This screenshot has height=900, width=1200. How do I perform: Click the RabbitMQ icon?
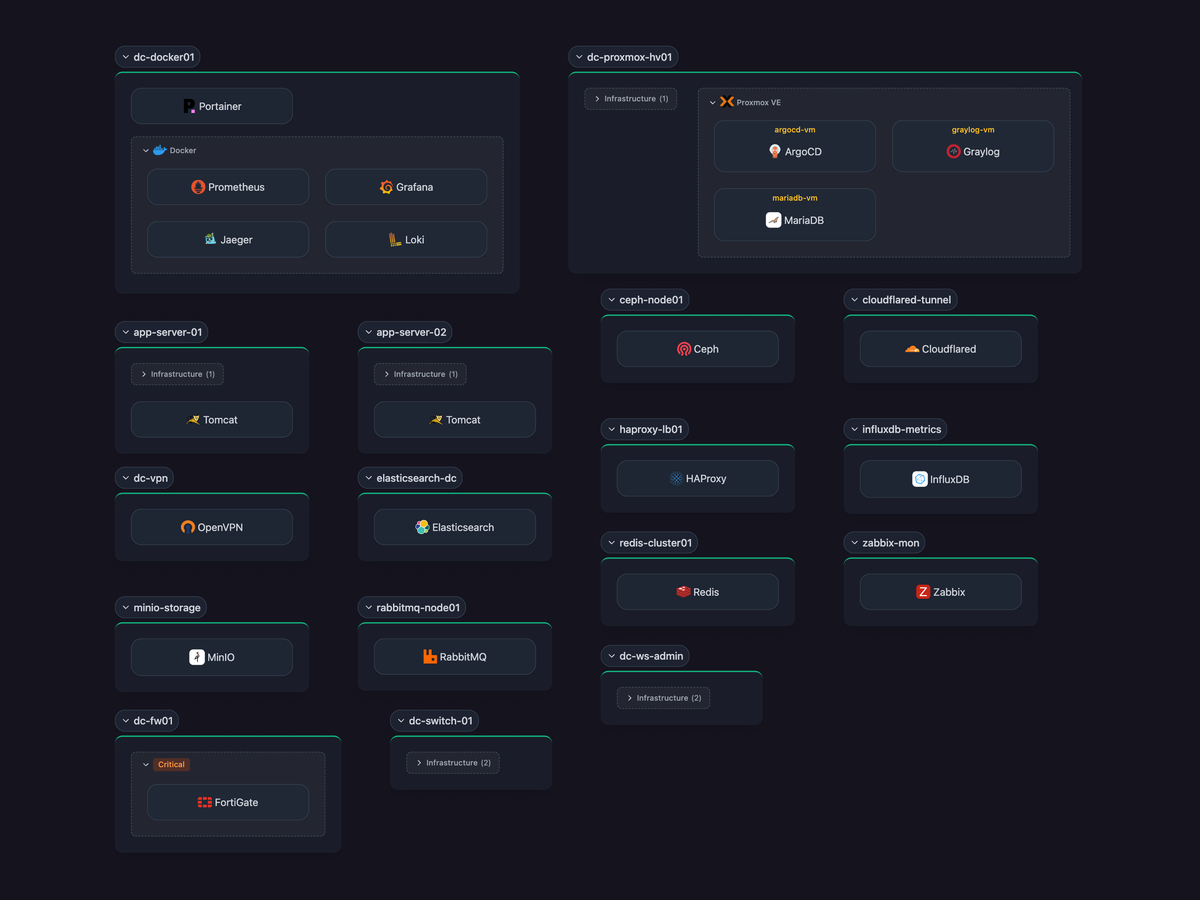[x=430, y=657]
